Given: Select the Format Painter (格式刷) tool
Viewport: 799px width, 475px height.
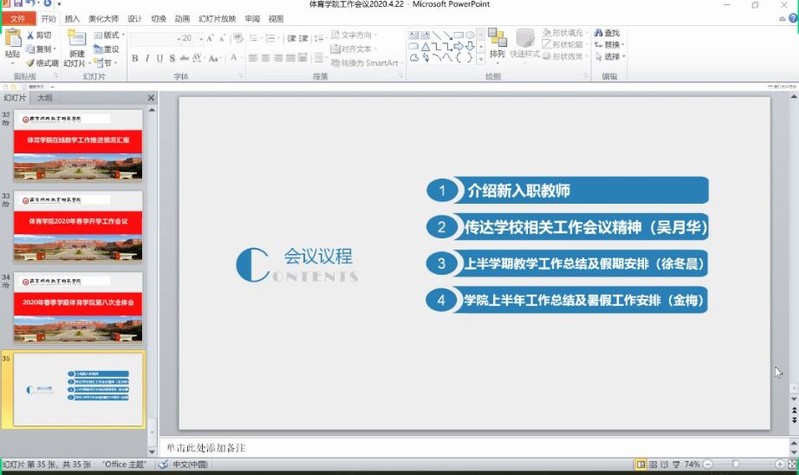Looking at the screenshot, I should [41, 63].
